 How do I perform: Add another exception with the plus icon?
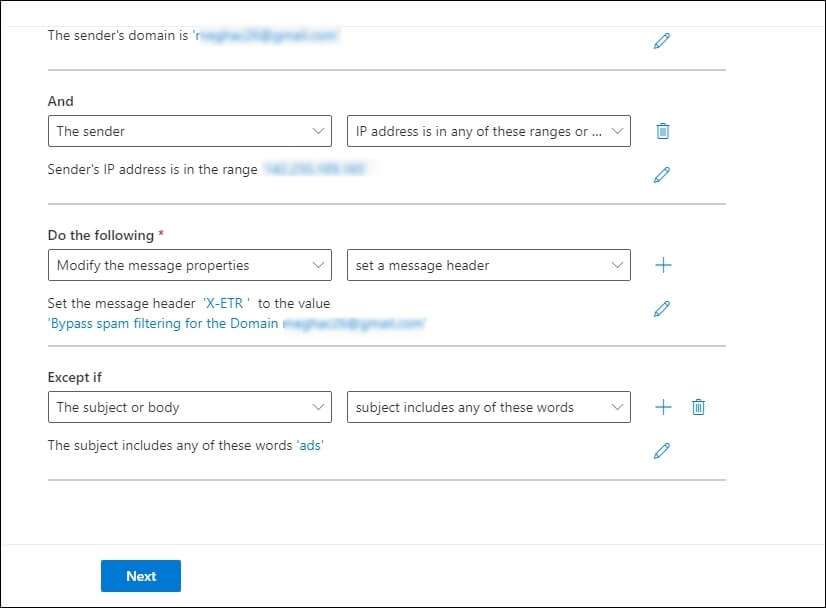pos(663,407)
